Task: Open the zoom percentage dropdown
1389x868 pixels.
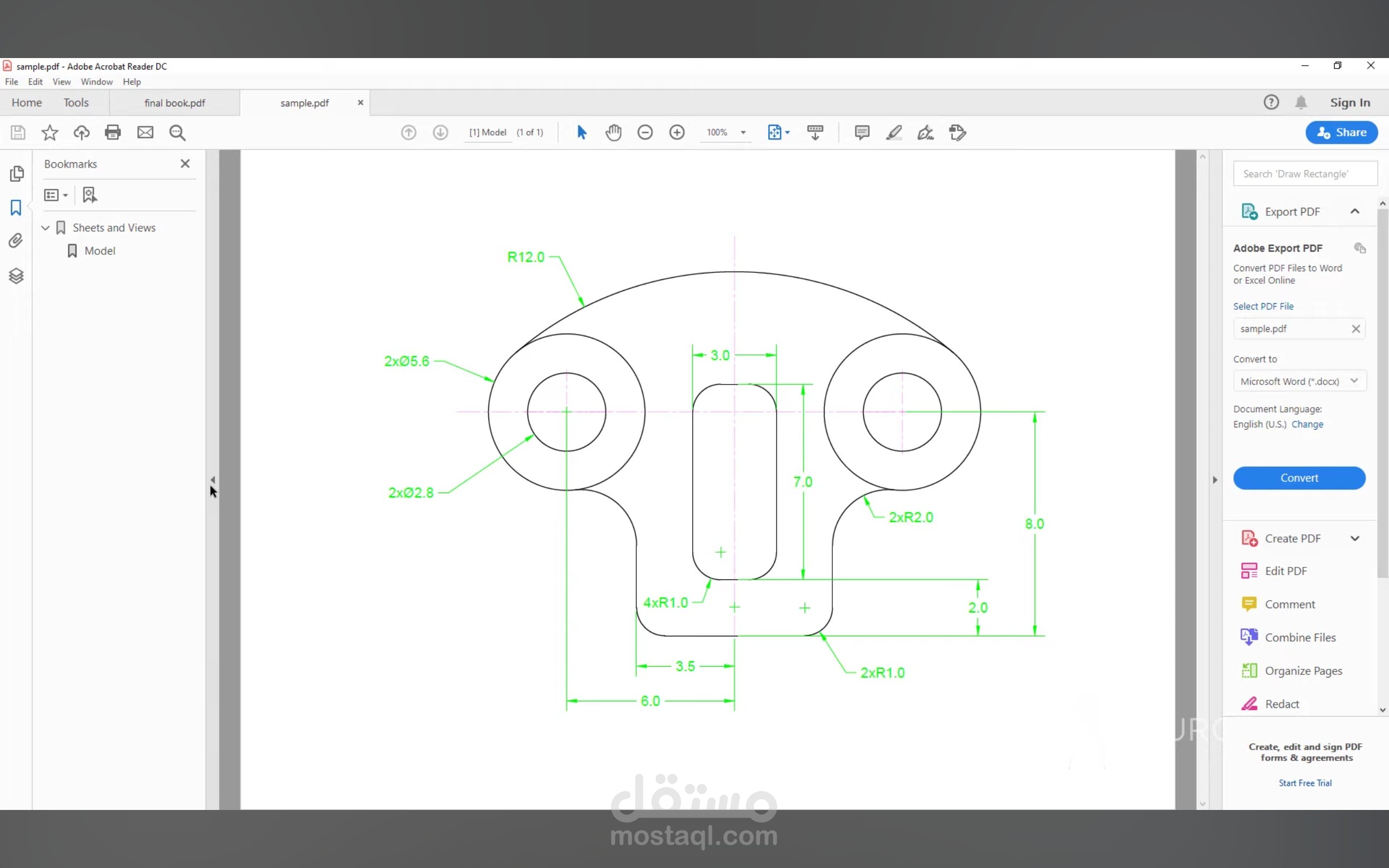Action: point(743,132)
